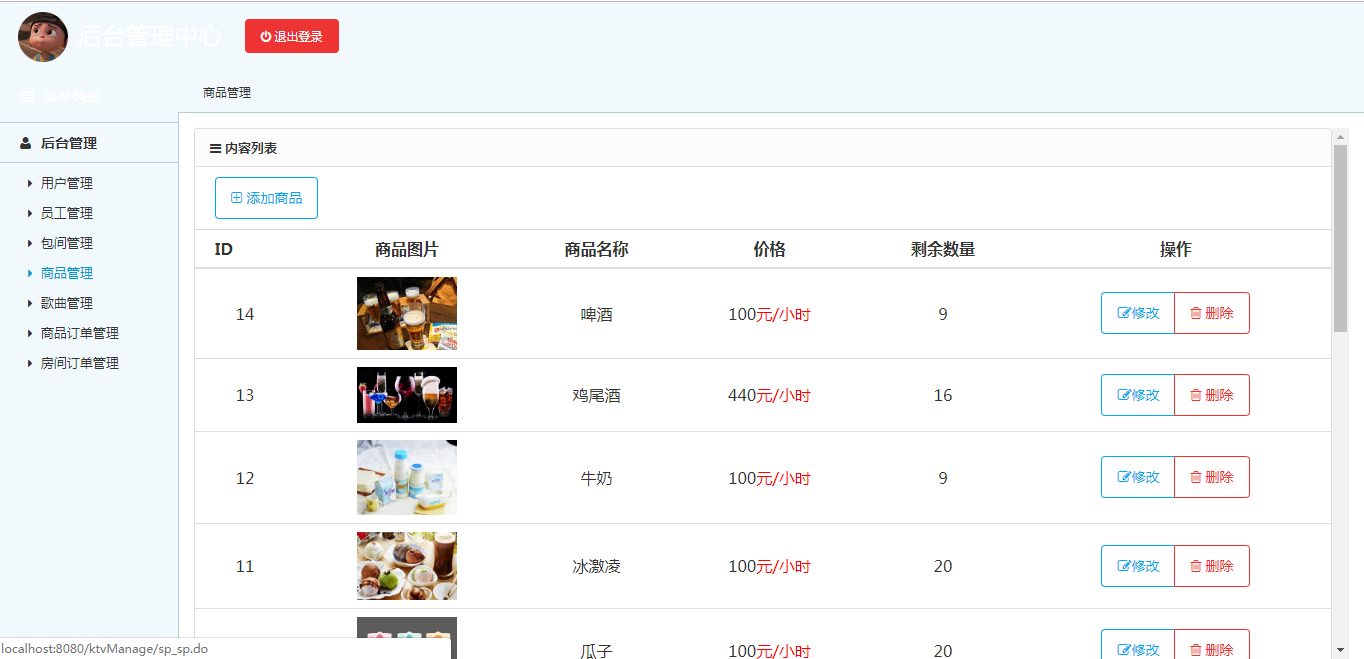Click the product name 鸡尾酒
The width and height of the screenshot is (1364, 659).
(x=597, y=395)
